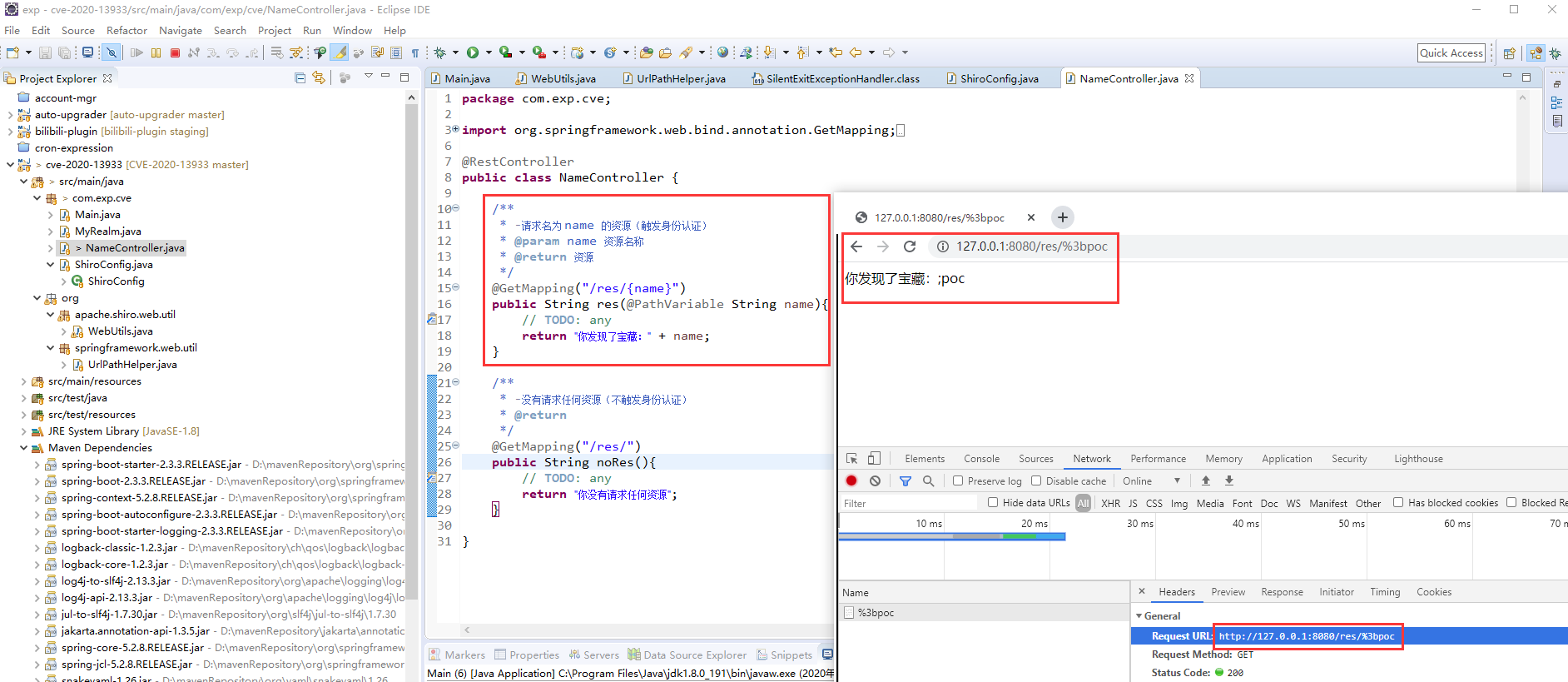Reload the browser page
Viewport: 1568px width, 682px height.
[910, 246]
